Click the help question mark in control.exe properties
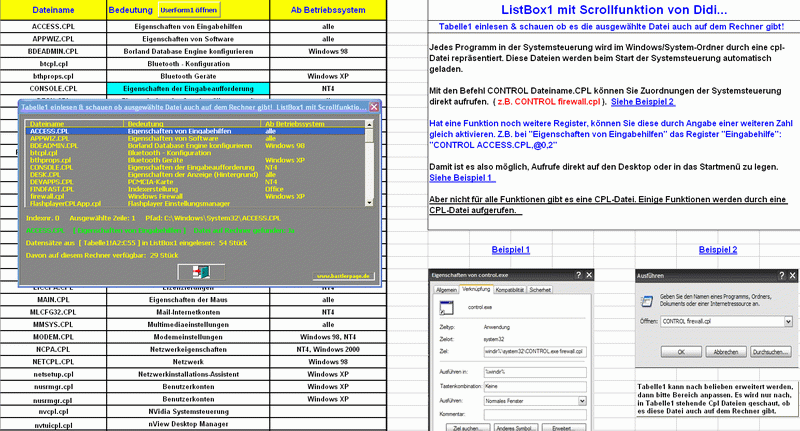The height and width of the screenshot is (431, 800). pyautogui.click(x=579, y=275)
